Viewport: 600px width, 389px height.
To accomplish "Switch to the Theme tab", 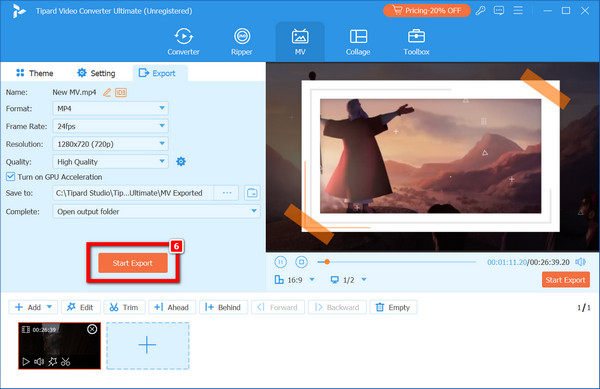I will tap(34, 73).
